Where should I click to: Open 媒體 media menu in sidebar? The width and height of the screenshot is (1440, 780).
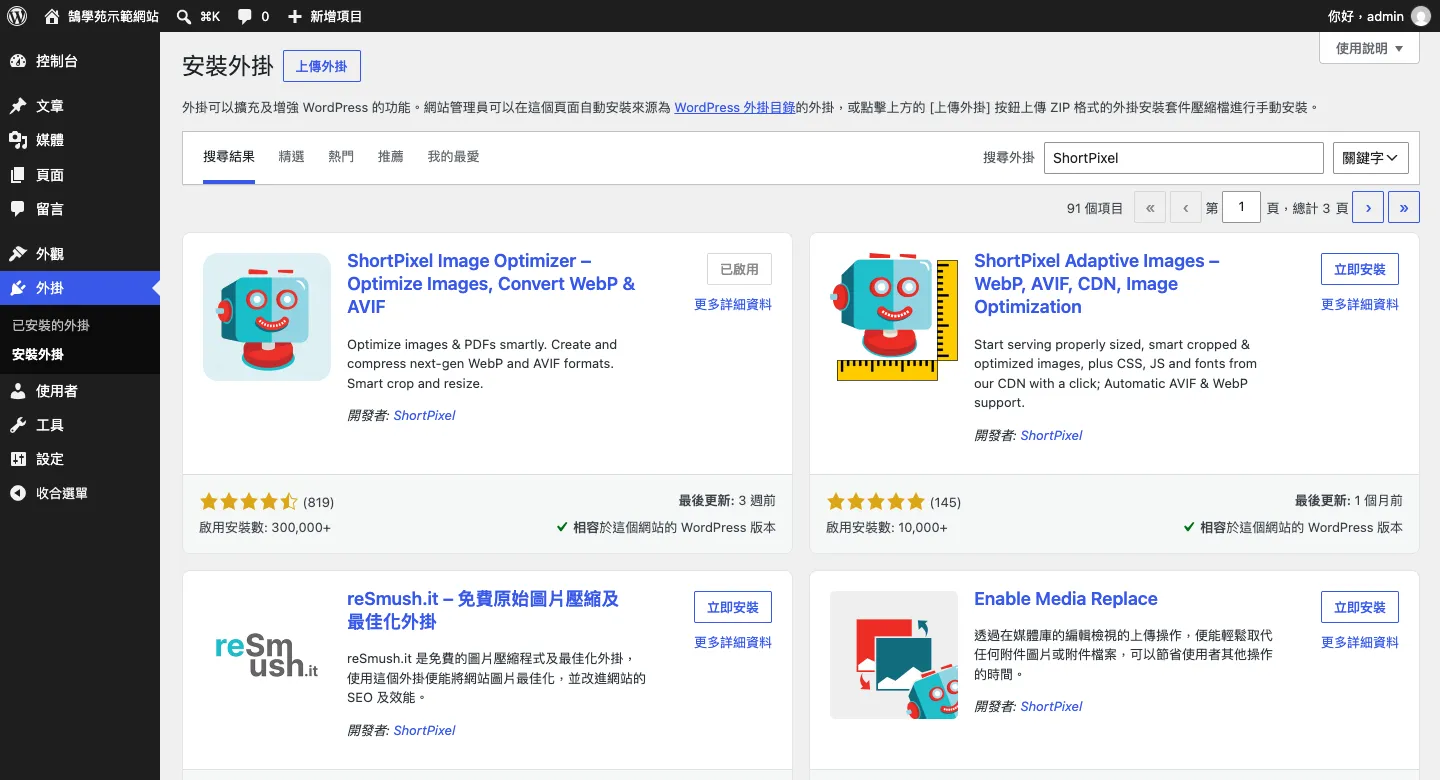tap(80, 140)
